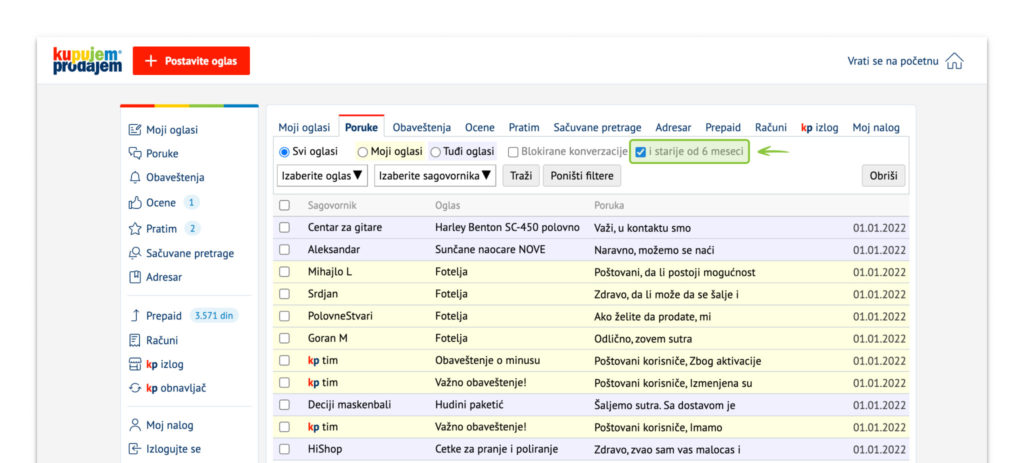1024x463 pixels.
Task: Check the Aleksandar message row checkbox
Action: (284, 249)
